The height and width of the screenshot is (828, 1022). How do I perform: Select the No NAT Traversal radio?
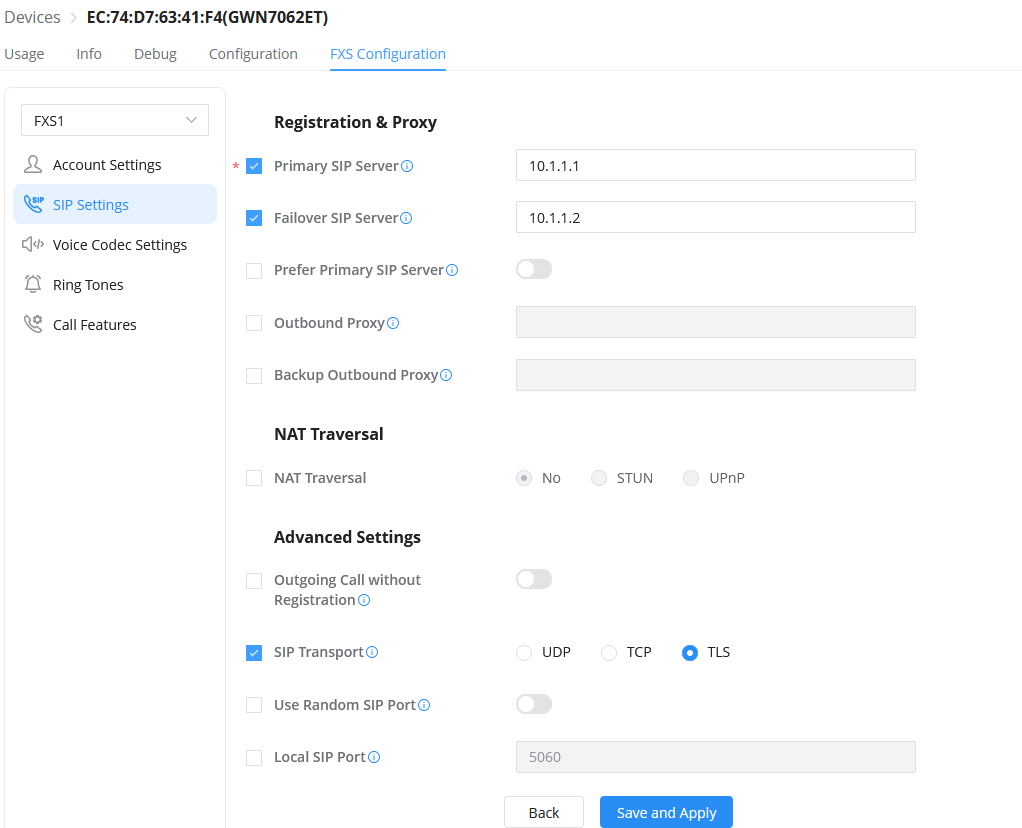[x=524, y=479]
